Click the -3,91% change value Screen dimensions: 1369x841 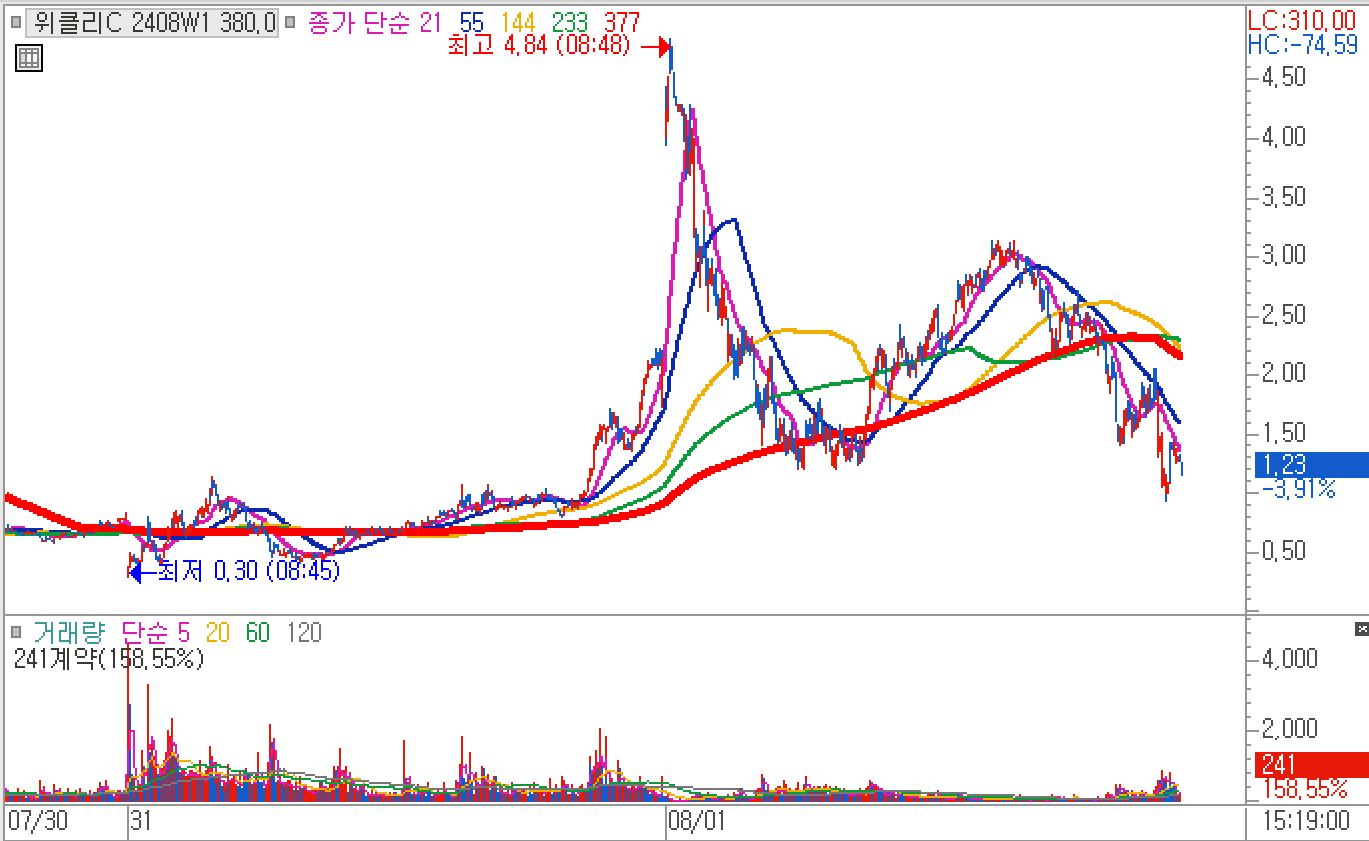point(1299,489)
